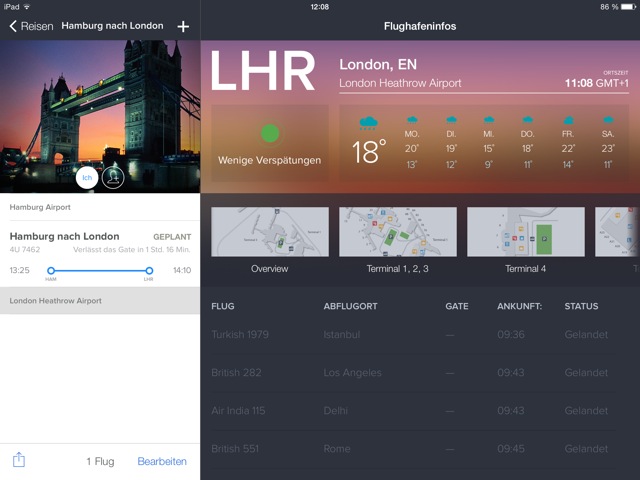
Task: Sort by the ANKUNFT column header
Action: 519,306
